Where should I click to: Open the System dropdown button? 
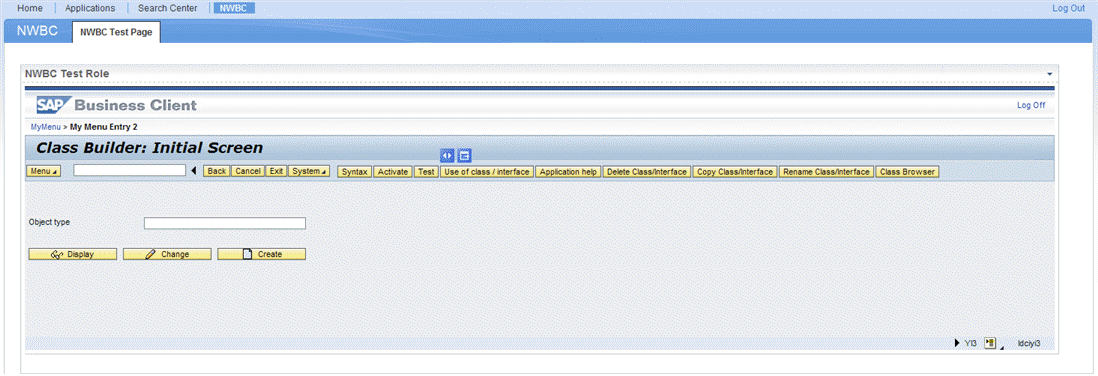click(x=309, y=172)
